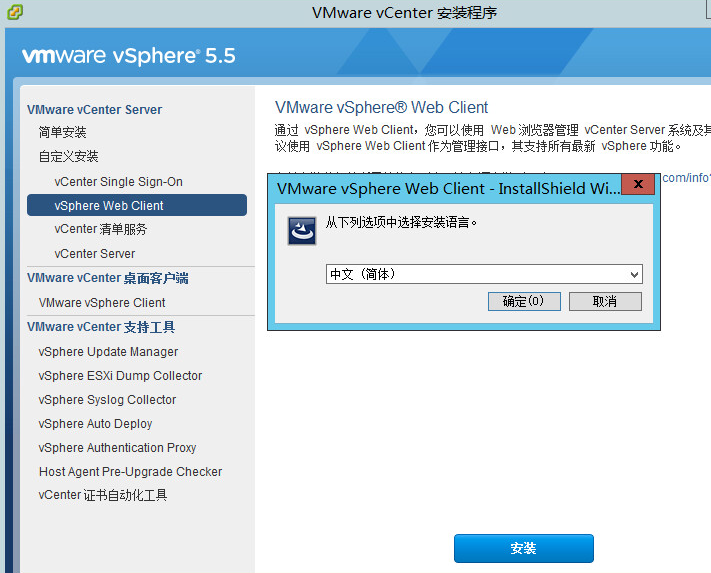Open the installation language dropdown arrow

click(634, 274)
